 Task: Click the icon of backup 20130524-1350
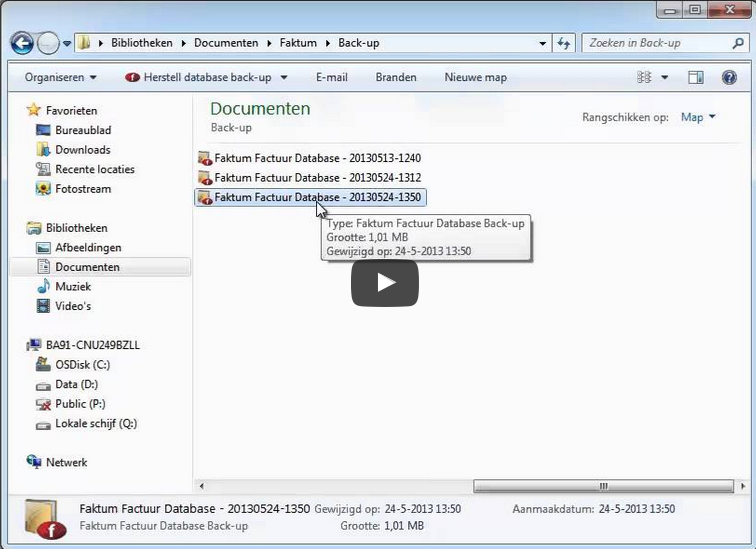coord(205,197)
